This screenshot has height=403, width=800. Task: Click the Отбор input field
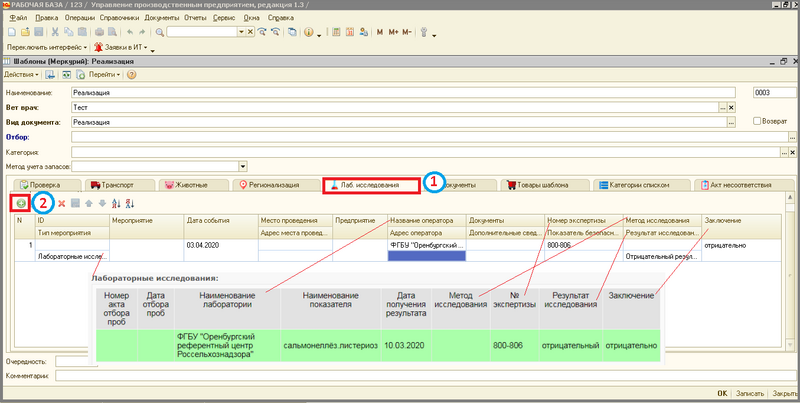(x=430, y=137)
